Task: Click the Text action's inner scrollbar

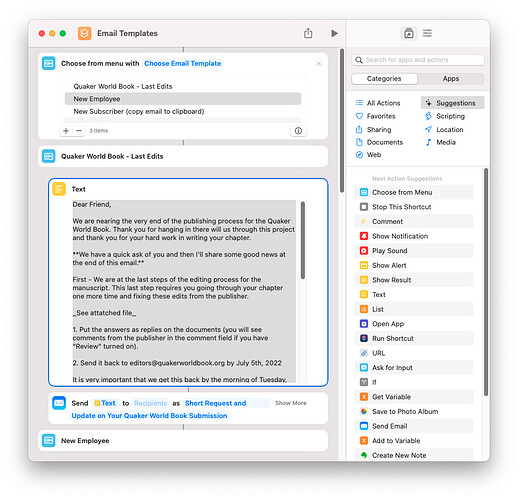Action: (303, 240)
